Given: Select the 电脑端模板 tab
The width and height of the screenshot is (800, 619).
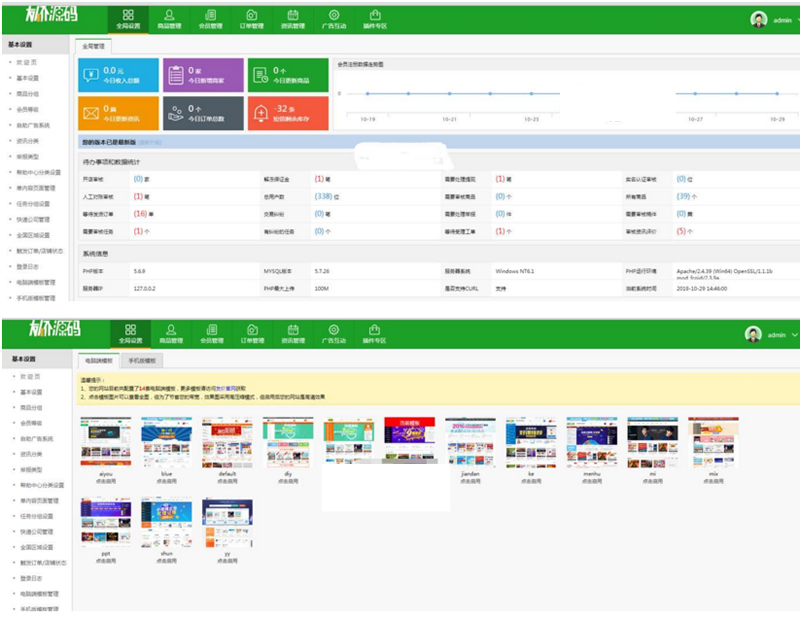Looking at the screenshot, I should pyautogui.click(x=100, y=359).
